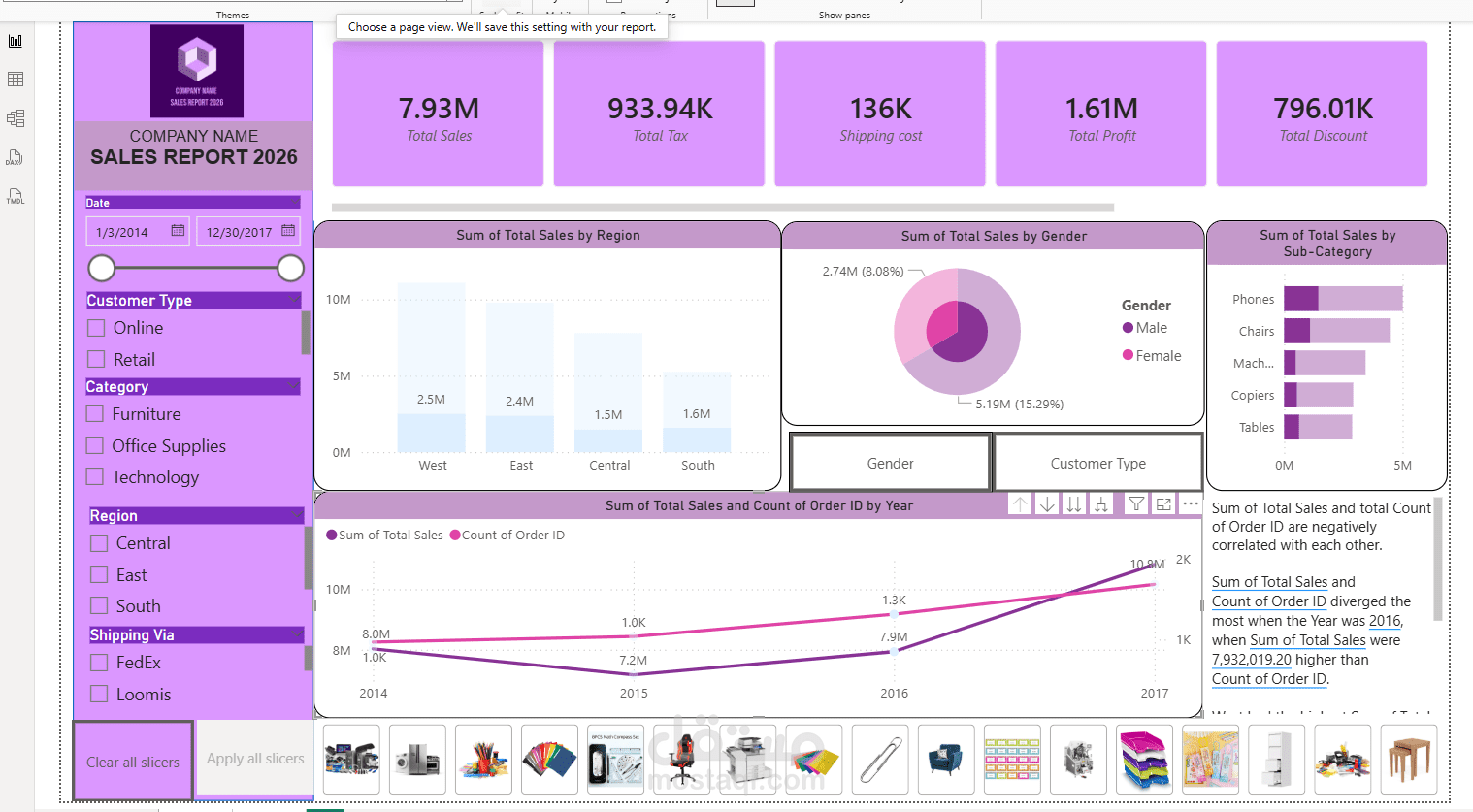Open the DAX query view
The width and height of the screenshot is (1473, 812).
click(x=16, y=157)
